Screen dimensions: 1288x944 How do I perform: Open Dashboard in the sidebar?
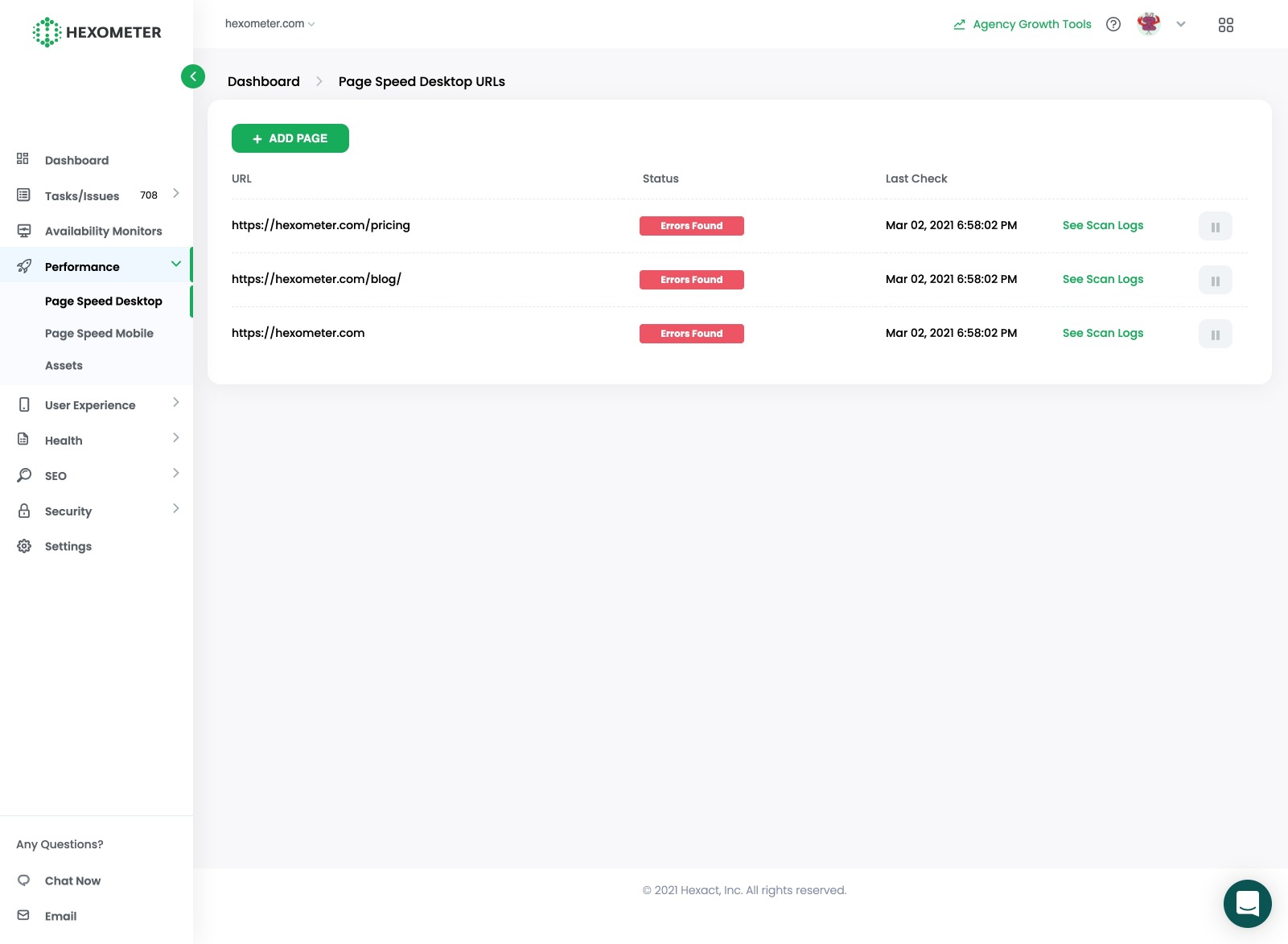click(76, 160)
